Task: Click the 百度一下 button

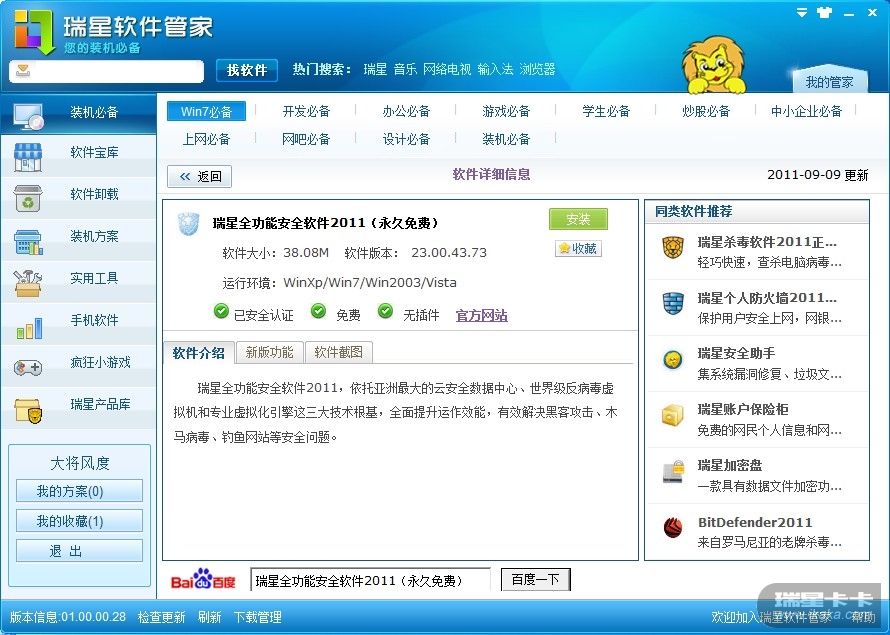Action: [x=535, y=579]
